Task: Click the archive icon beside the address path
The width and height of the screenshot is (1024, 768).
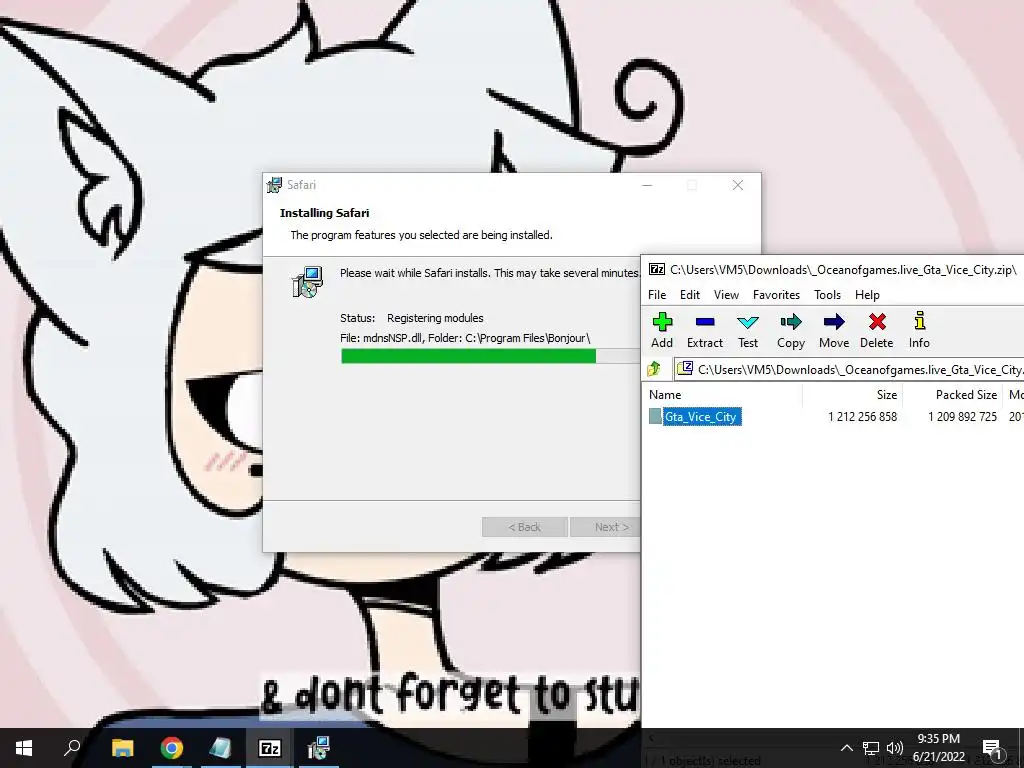Action: 685,368
